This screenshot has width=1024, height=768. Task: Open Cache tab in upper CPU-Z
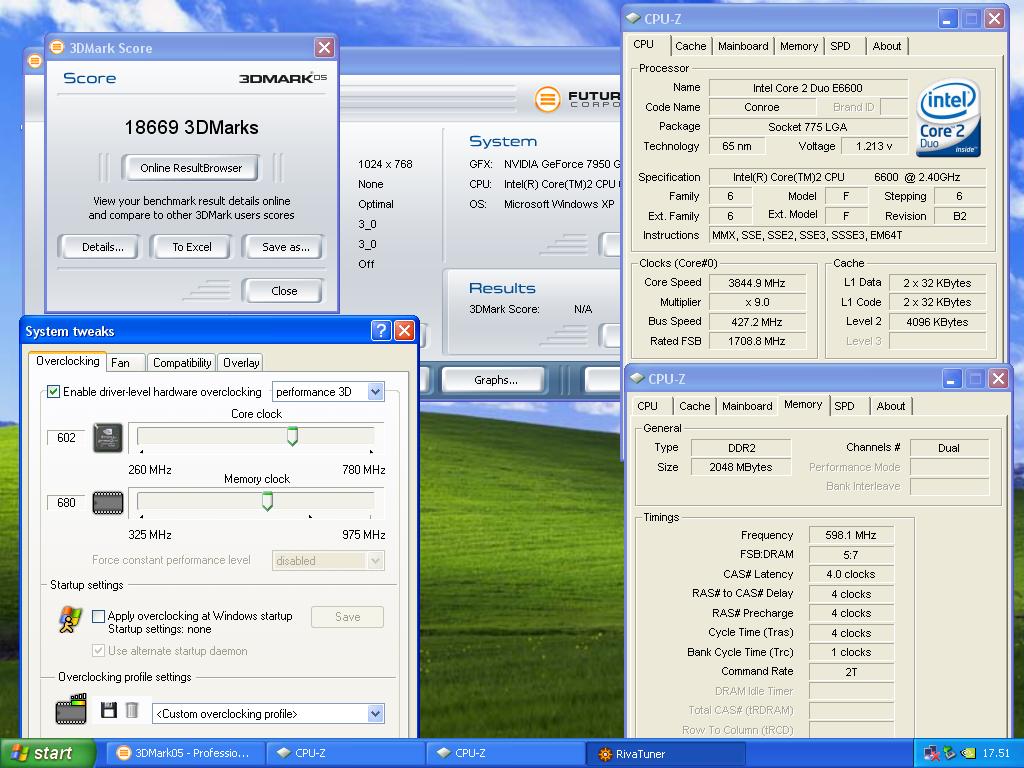690,46
